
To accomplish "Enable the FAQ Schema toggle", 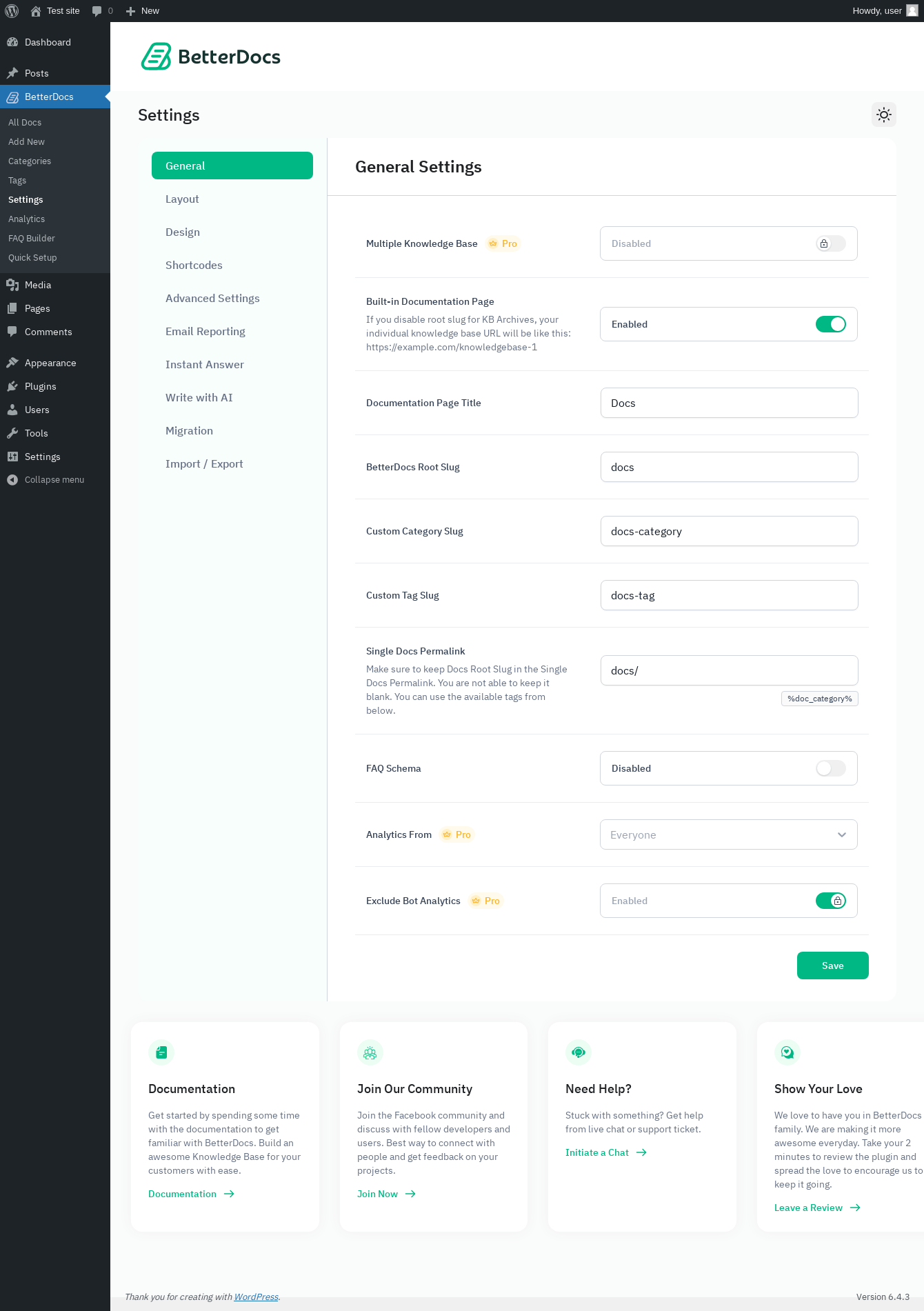I will coord(830,768).
